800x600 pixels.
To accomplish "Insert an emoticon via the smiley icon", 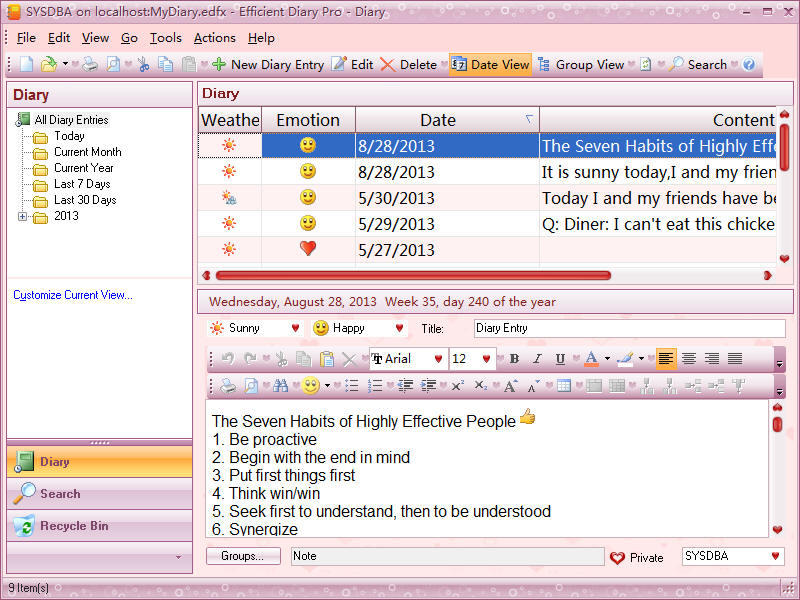I will click(x=311, y=386).
